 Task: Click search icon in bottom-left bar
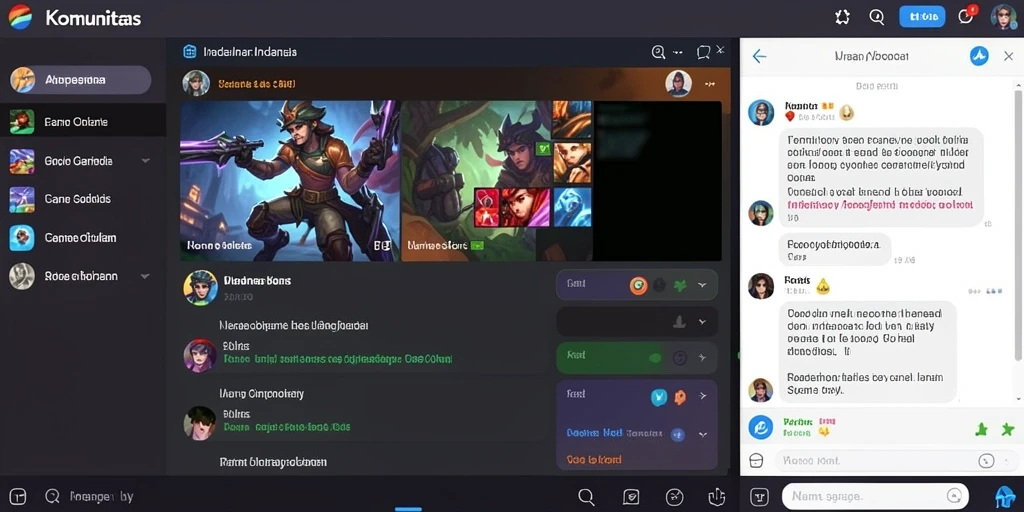tap(53, 497)
